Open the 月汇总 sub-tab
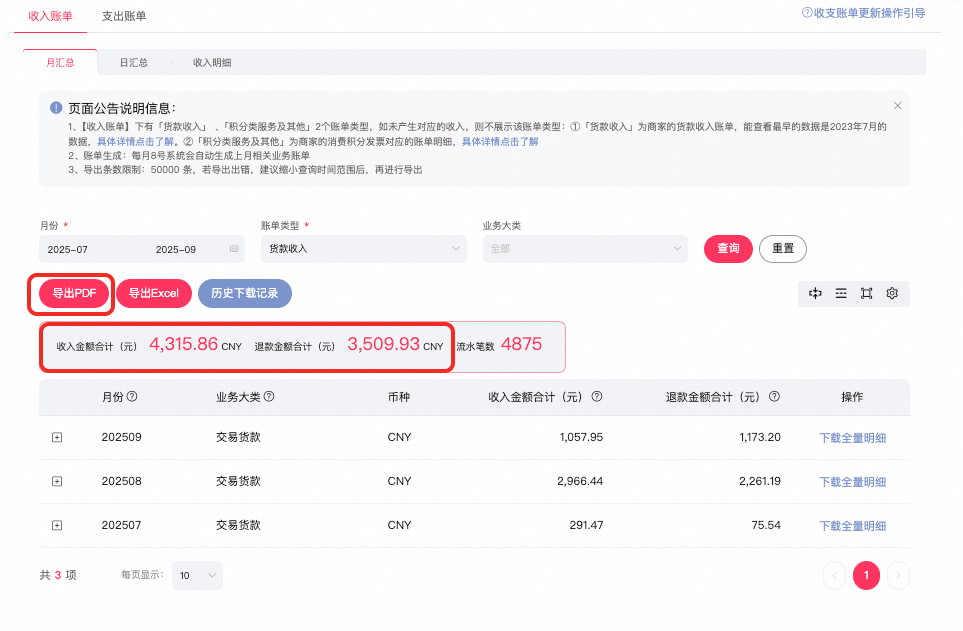 [x=60, y=63]
